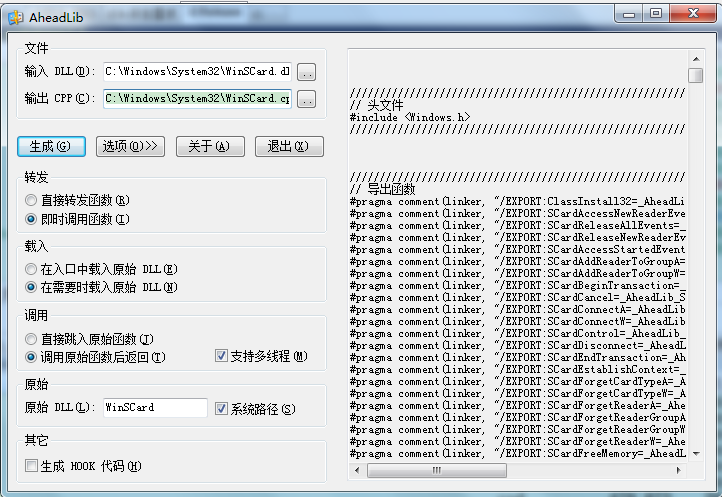The width and height of the screenshot is (722, 497).
Task: Click the SCardBeginTransaction export line
Action: click(x=518, y=285)
